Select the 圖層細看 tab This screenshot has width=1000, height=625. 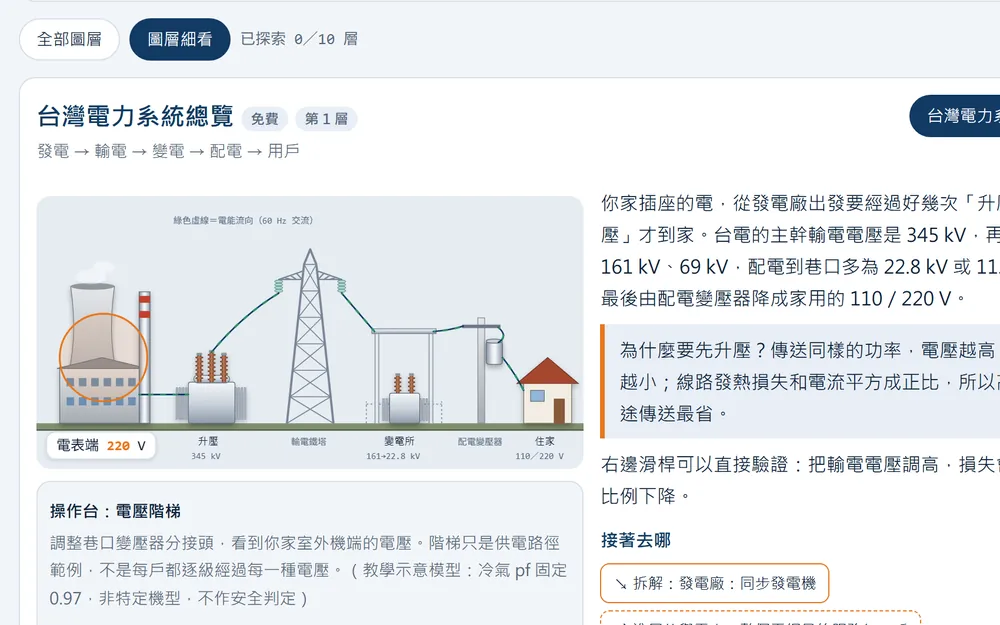click(180, 40)
